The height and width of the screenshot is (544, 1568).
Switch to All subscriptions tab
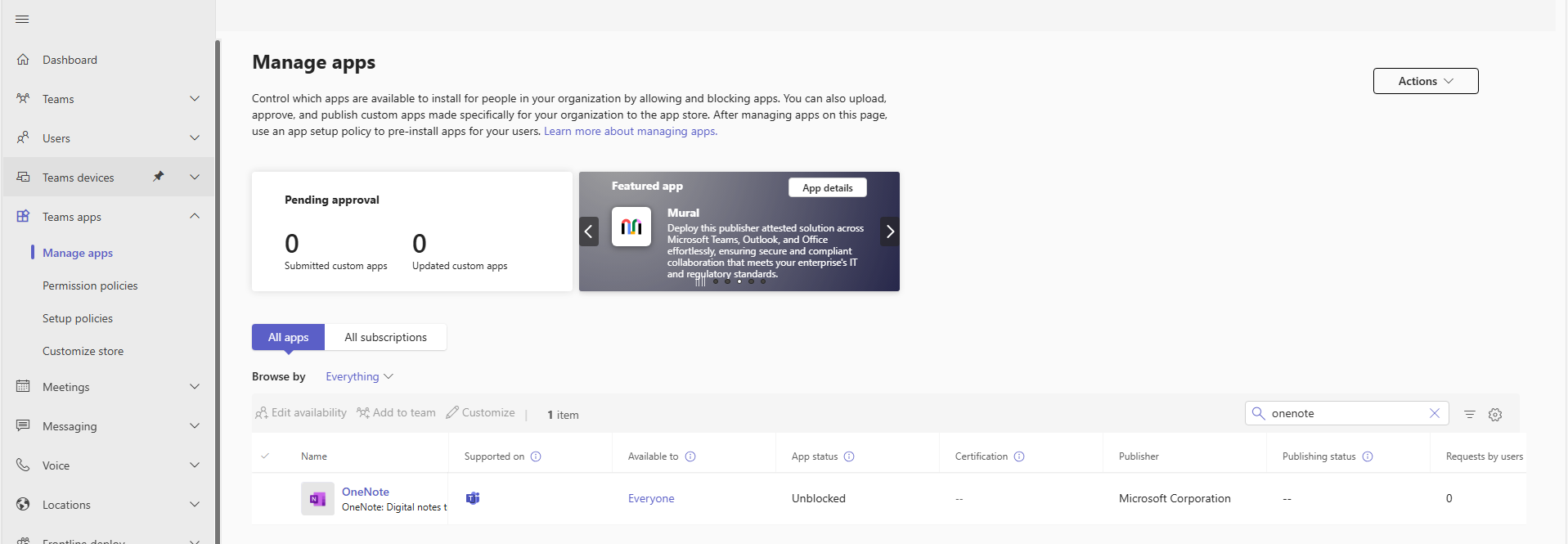pyautogui.click(x=385, y=337)
